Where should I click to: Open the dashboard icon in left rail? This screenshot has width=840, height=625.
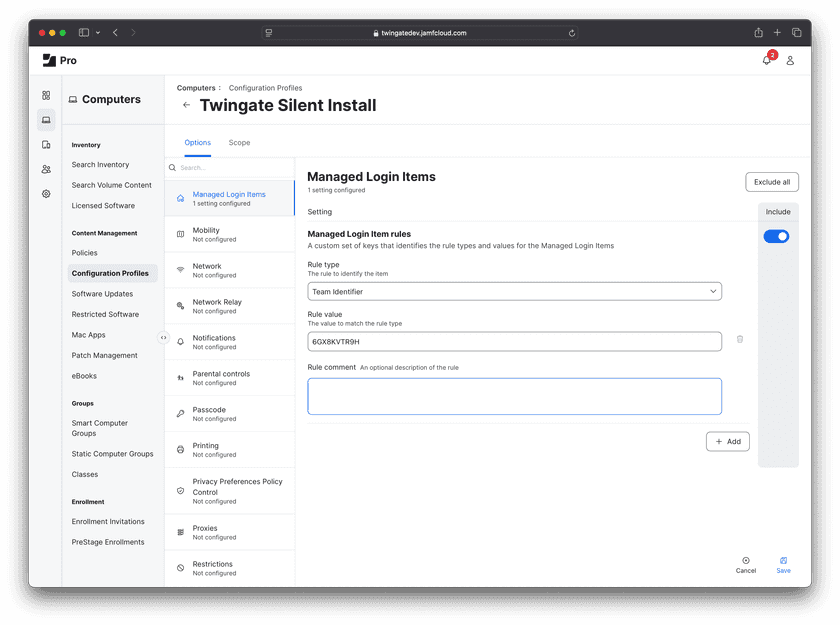pos(46,95)
